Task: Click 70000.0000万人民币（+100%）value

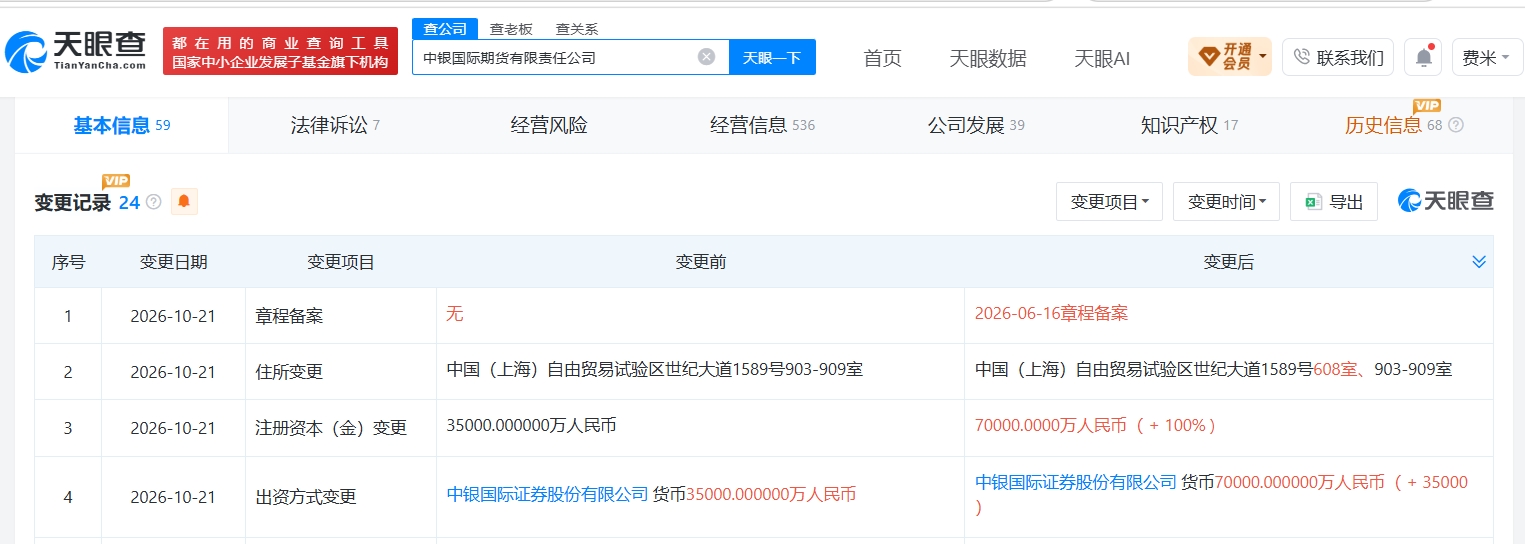Action: point(1096,425)
